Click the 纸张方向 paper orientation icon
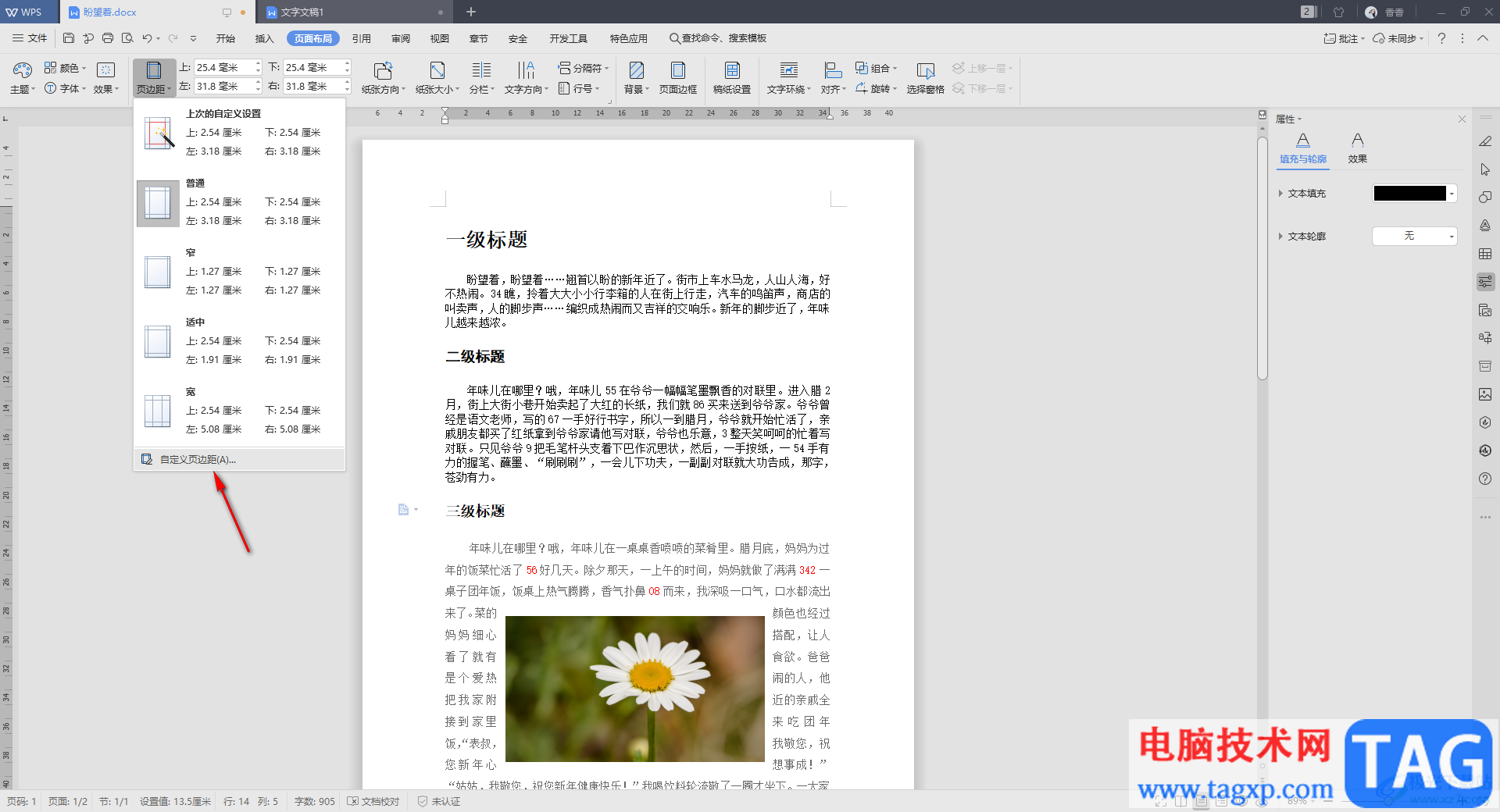The width and height of the screenshot is (1500, 812). click(383, 70)
